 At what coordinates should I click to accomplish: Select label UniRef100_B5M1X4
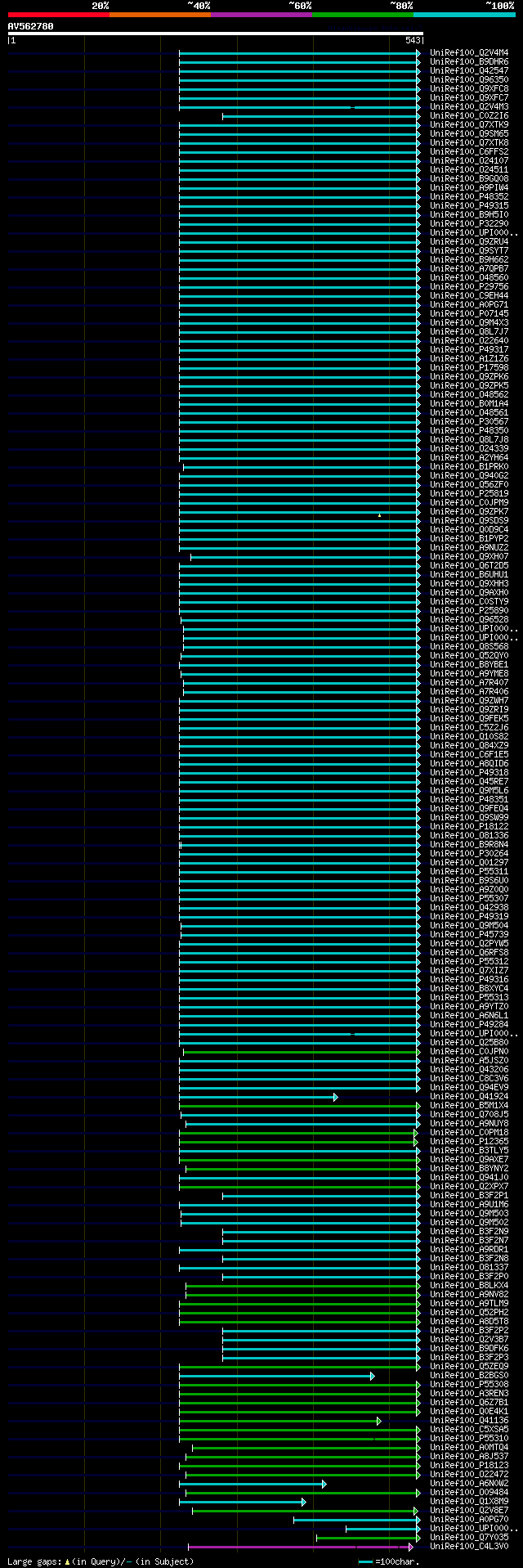click(x=469, y=1105)
